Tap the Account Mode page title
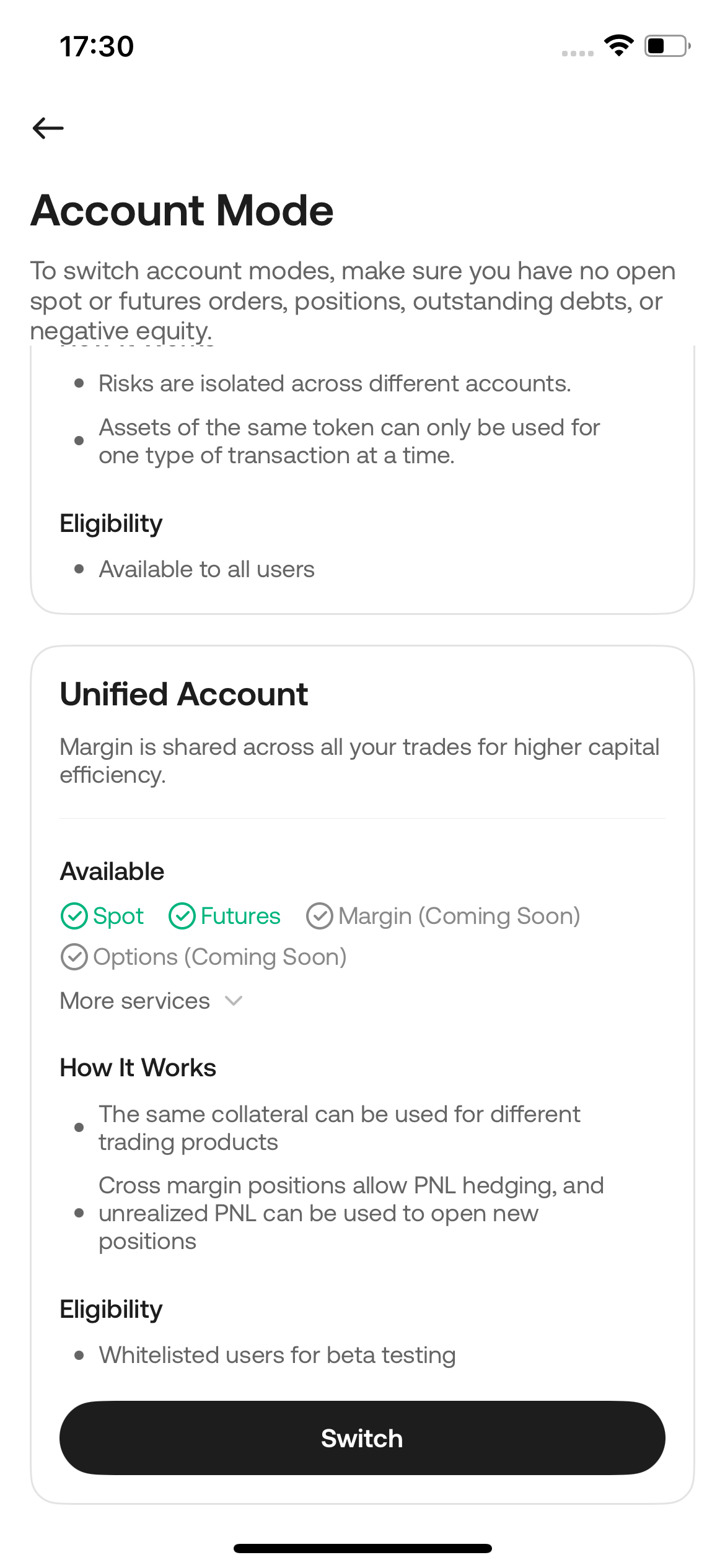 click(x=182, y=211)
